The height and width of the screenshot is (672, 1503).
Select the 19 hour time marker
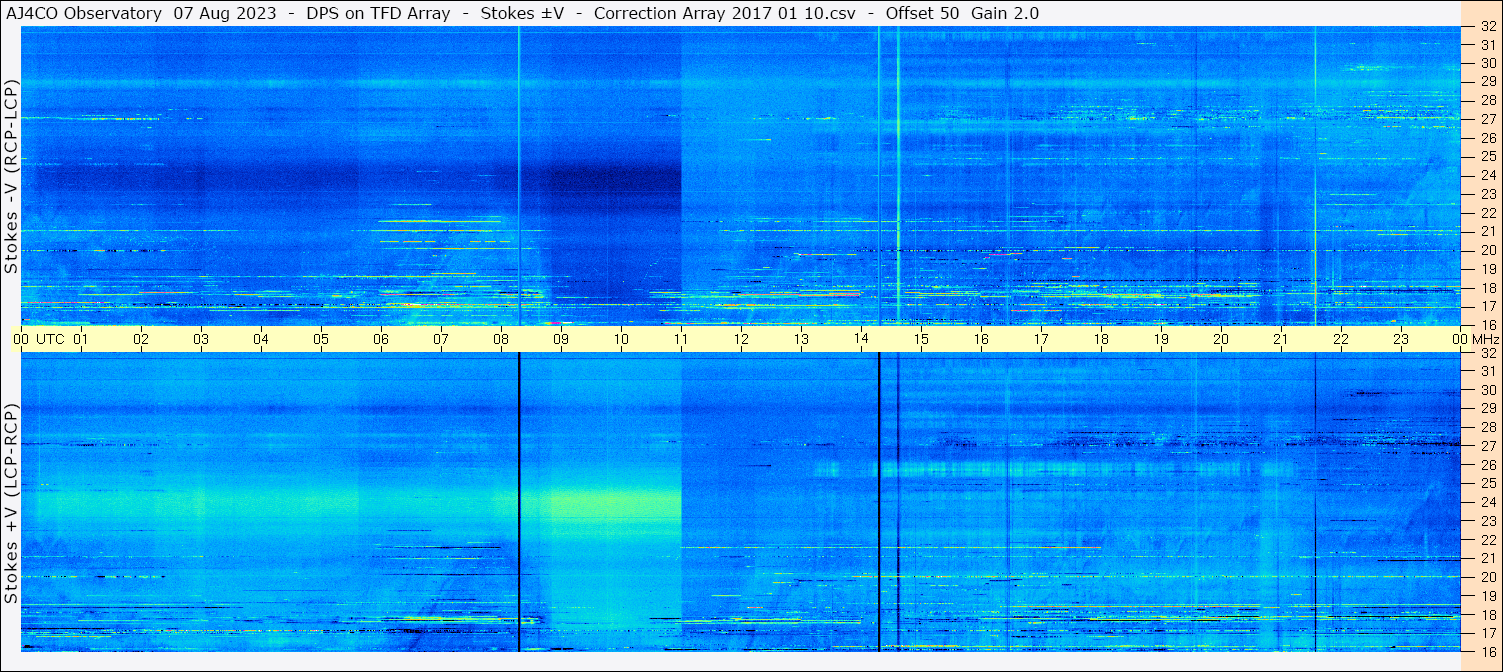pyautogui.click(x=1161, y=339)
